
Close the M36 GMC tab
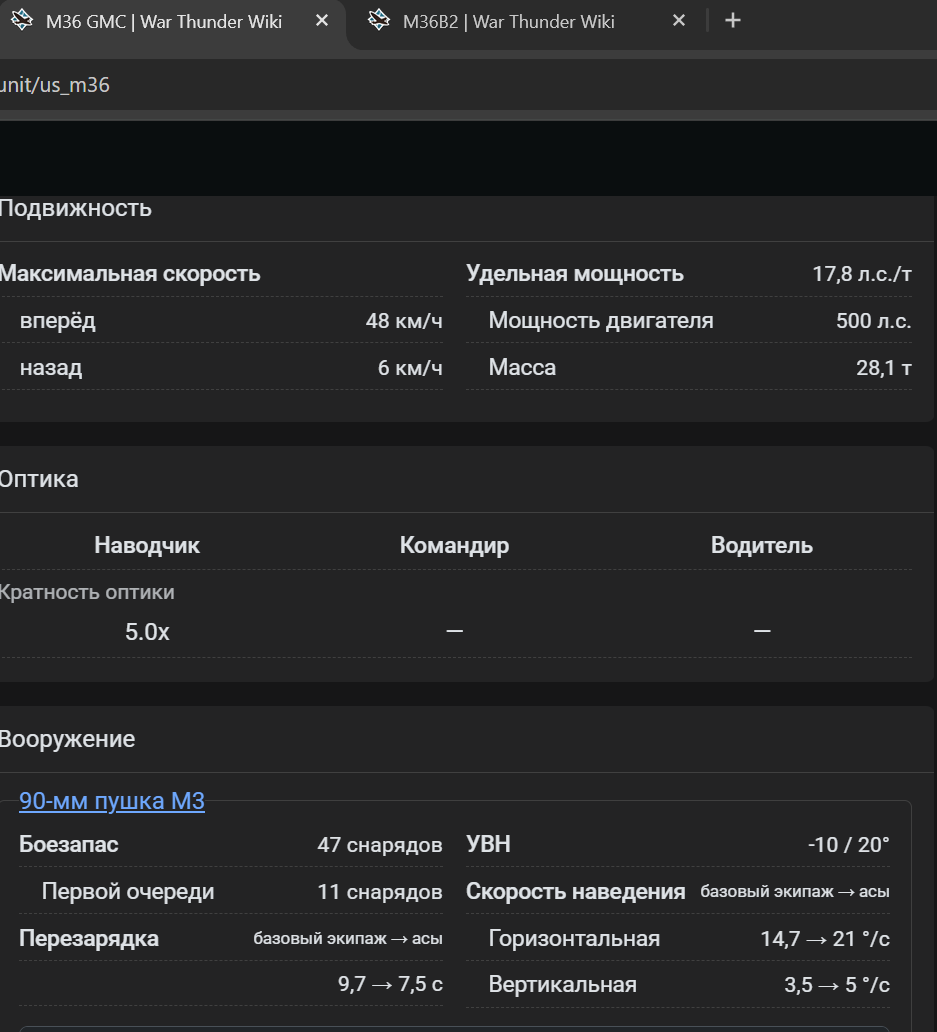pos(322,21)
